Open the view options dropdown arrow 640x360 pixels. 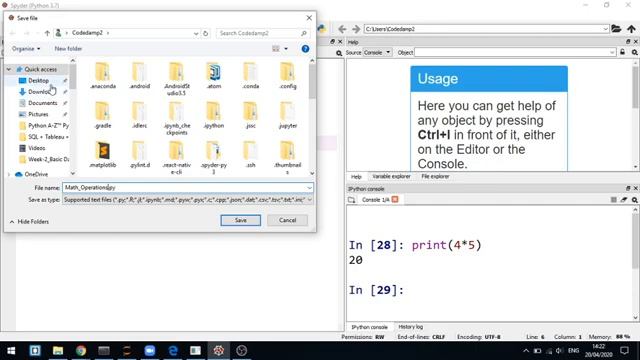[x=286, y=49]
